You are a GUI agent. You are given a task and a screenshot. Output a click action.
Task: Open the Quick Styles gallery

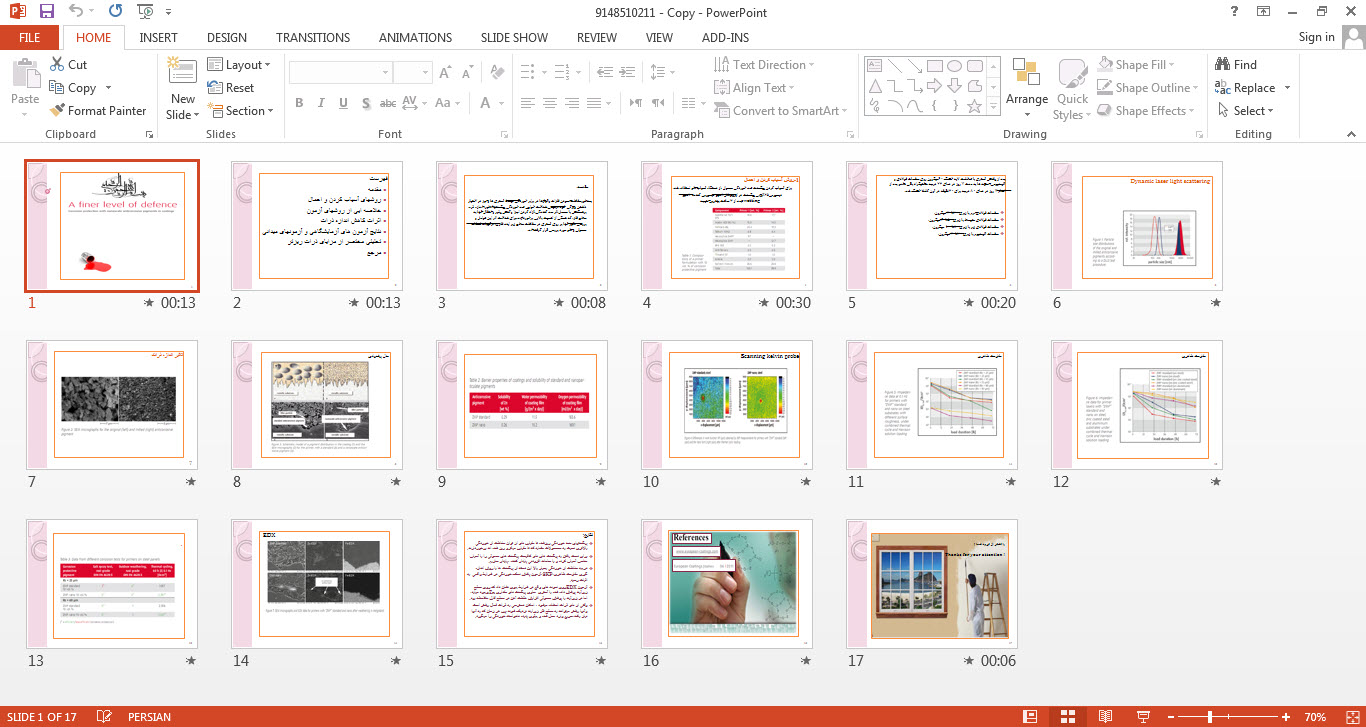click(1072, 88)
